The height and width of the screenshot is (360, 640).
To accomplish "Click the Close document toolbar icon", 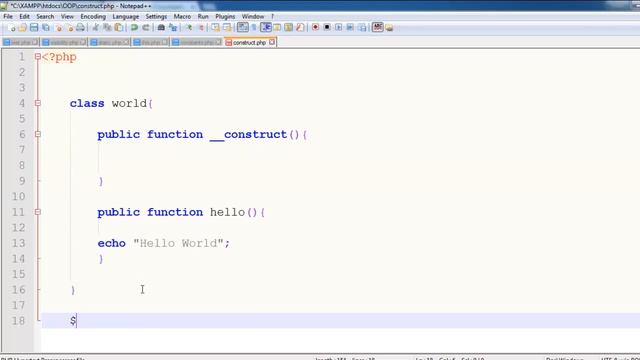I will pos(59,27).
